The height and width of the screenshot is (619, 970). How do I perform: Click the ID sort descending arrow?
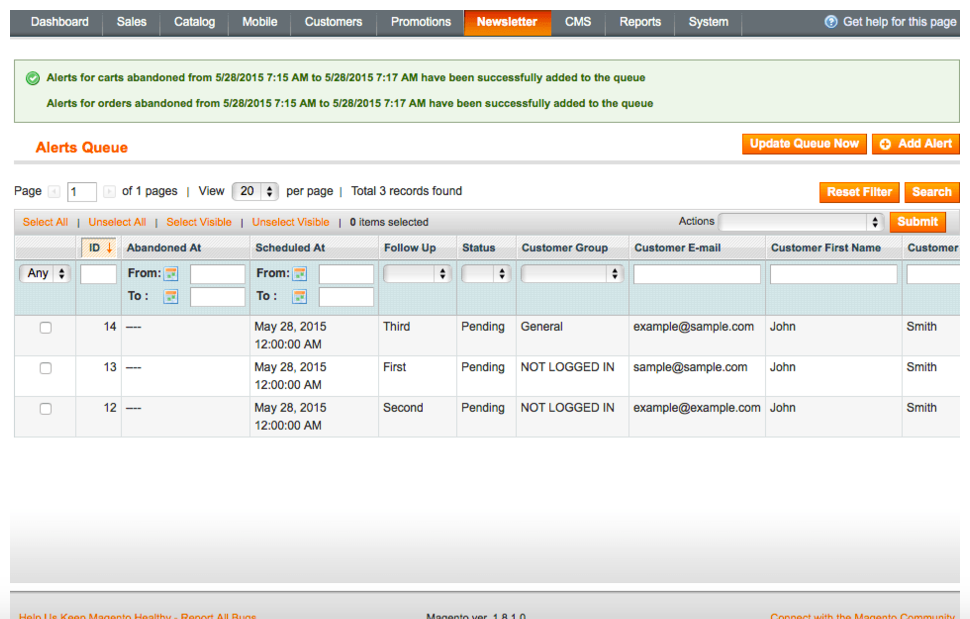(x=109, y=248)
